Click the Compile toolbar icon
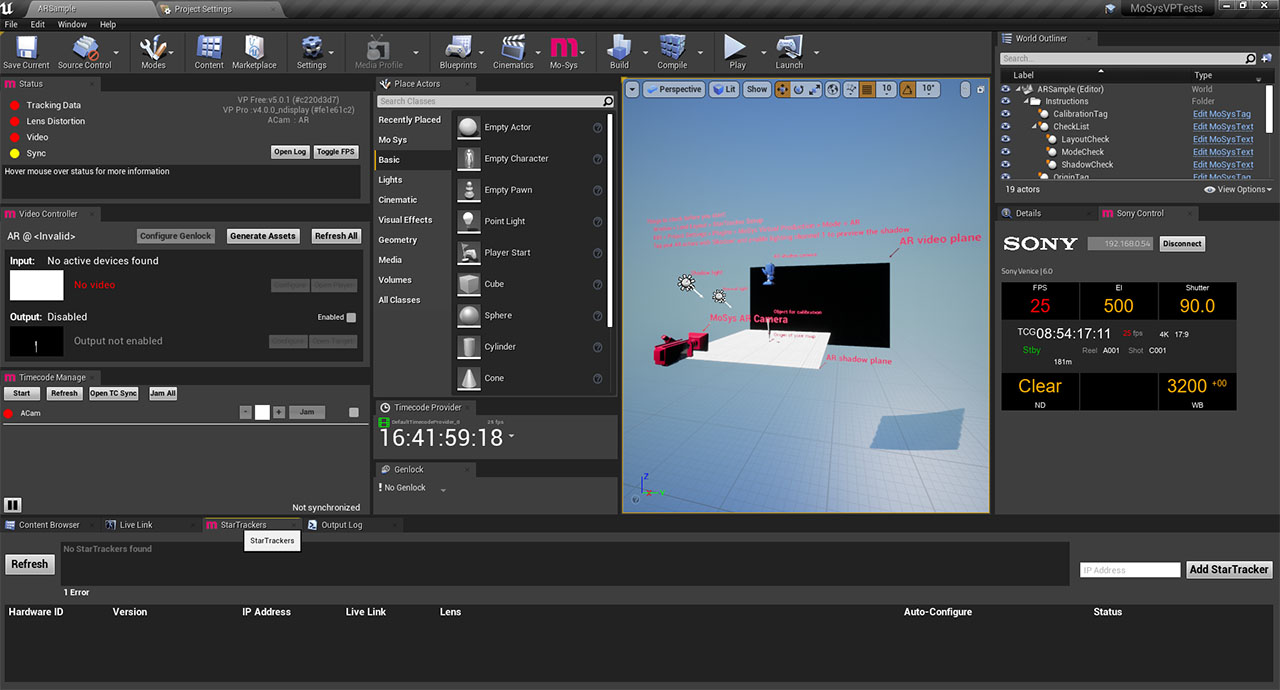This screenshot has width=1280, height=690. 672,52
